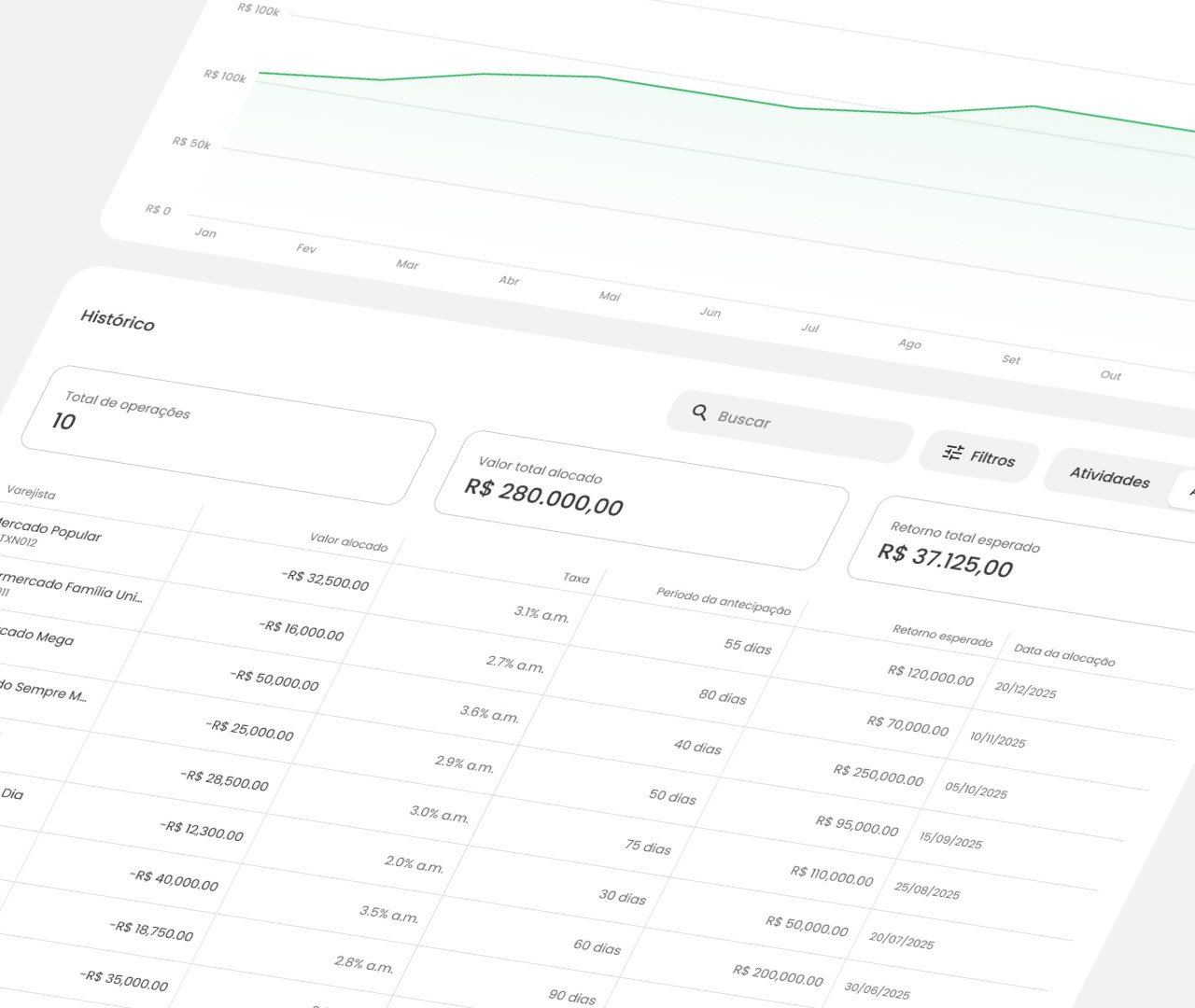Click the 15/09/2025 date cell
Viewport: 1195px width, 1008px height.
click(x=950, y=840)
